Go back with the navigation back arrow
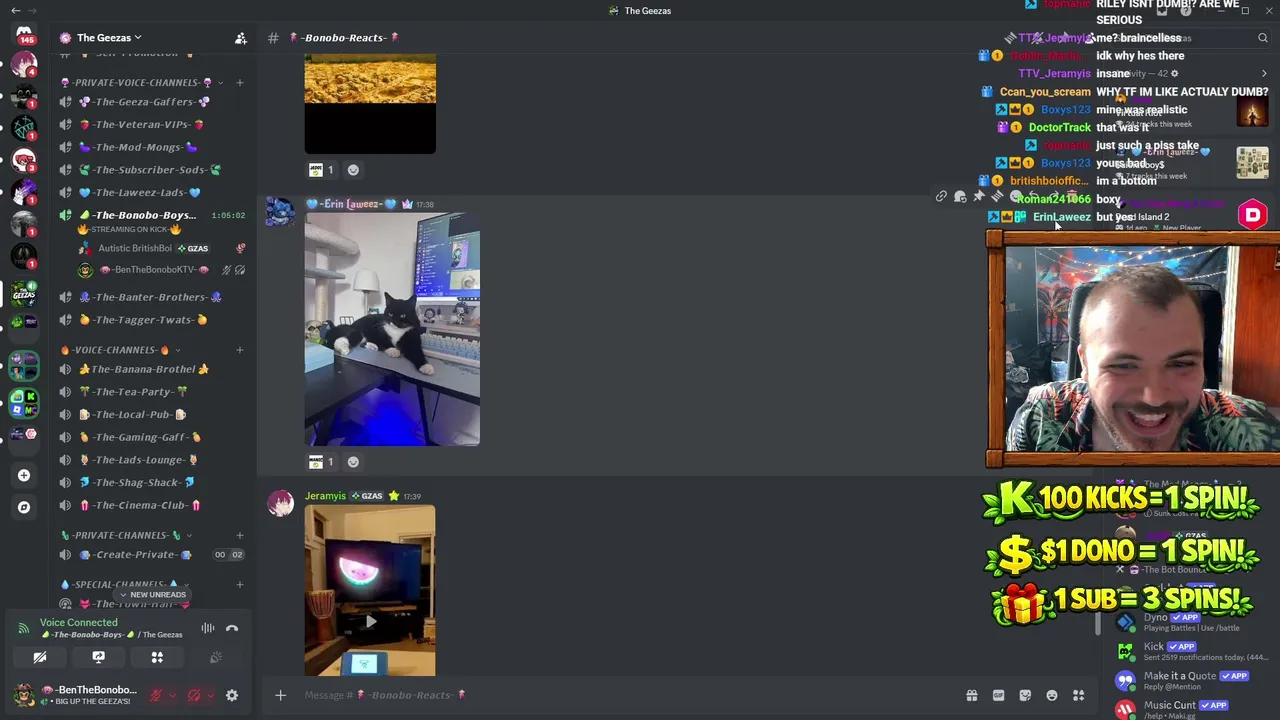 (x=15, y=10)
